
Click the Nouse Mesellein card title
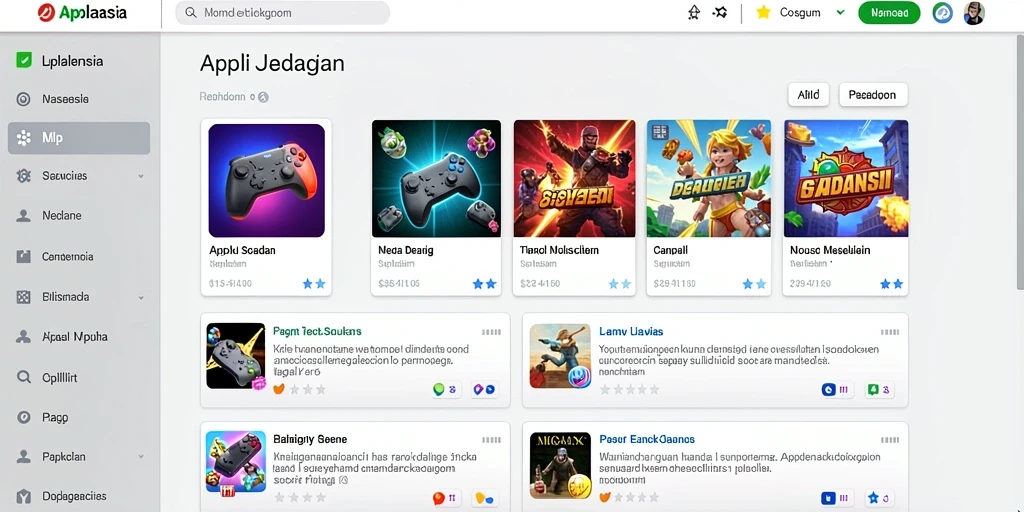(x=830, y=250)
